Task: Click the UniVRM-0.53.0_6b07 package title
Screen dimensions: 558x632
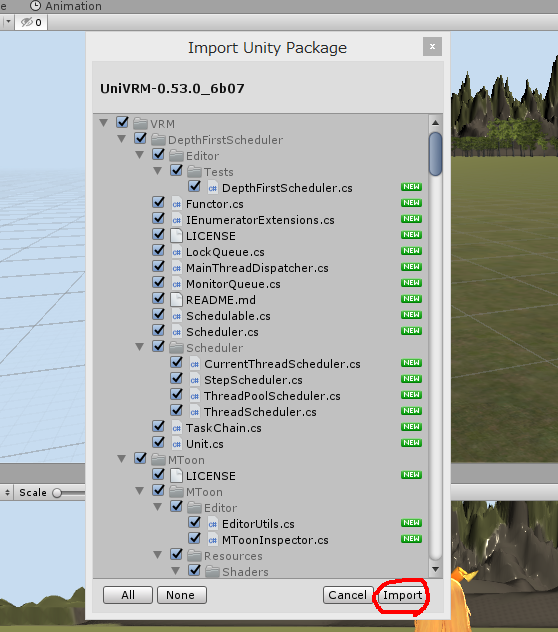Action: pos(172,88)
